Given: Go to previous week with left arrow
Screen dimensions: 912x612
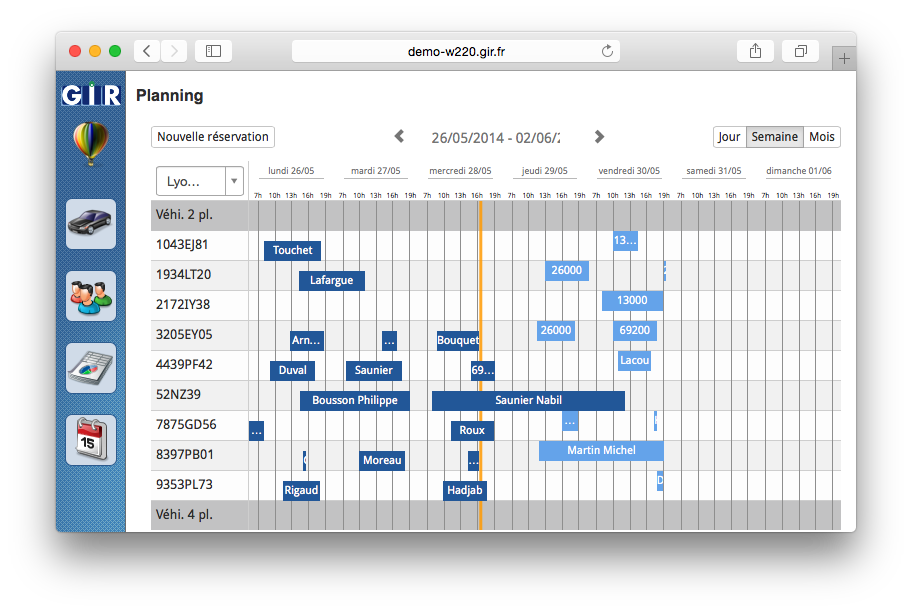Looking at the screenshot, I should pyautogui.click(x=399, y=137).
